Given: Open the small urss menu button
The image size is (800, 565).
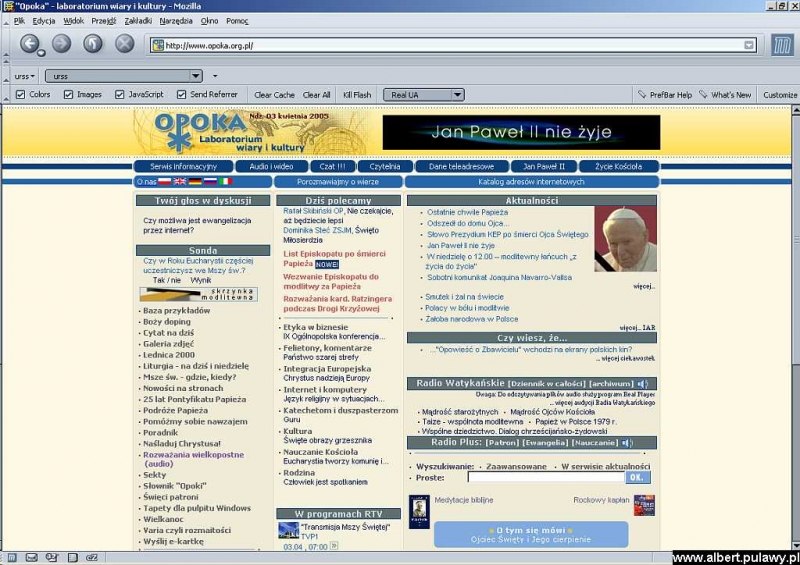Looking at the screenshot, I should click(24, 76).
